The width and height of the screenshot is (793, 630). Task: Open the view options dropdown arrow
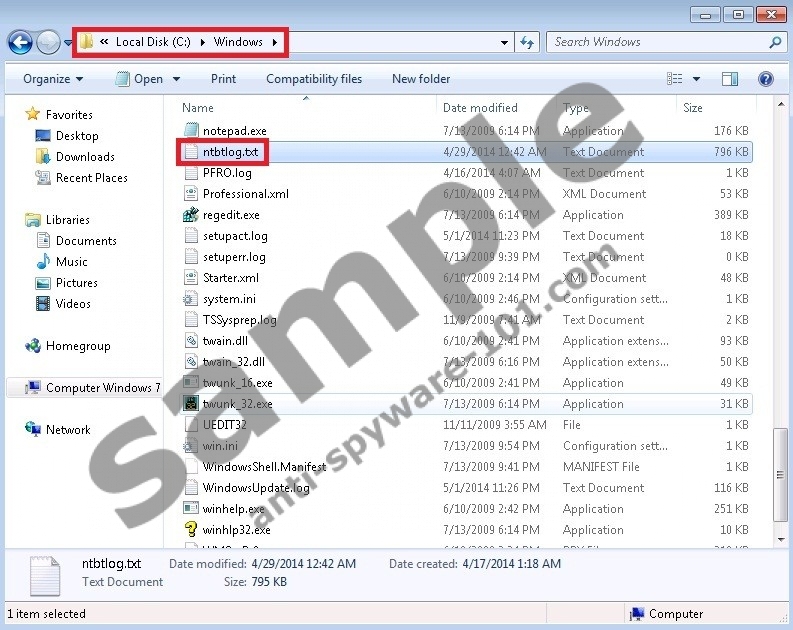(696, 79)
